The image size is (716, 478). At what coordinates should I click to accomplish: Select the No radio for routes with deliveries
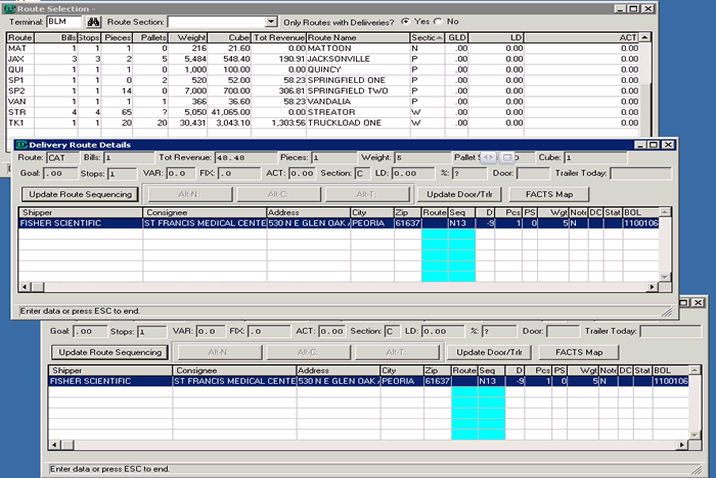438,21
